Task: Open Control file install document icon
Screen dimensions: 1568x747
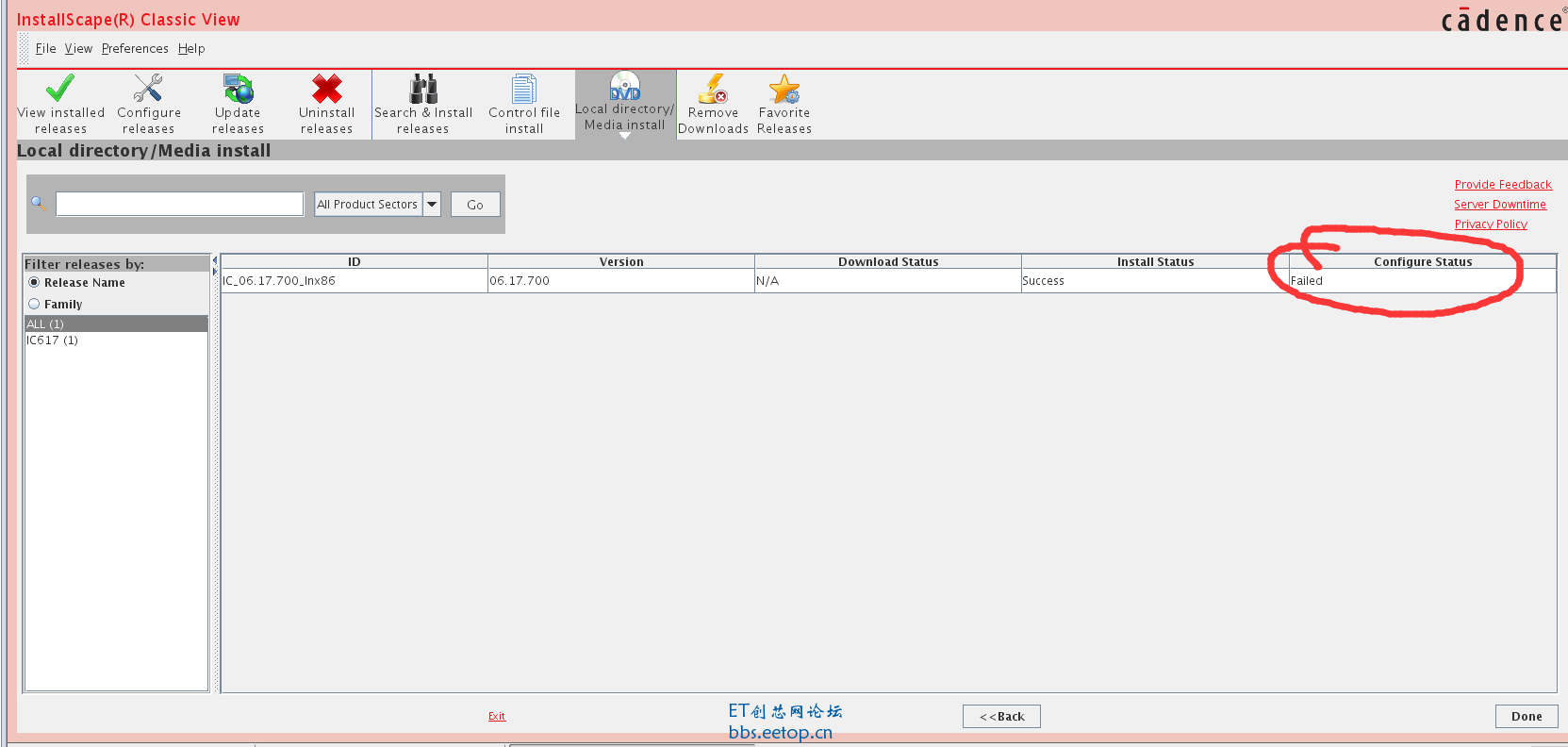Action: point(524,88)
